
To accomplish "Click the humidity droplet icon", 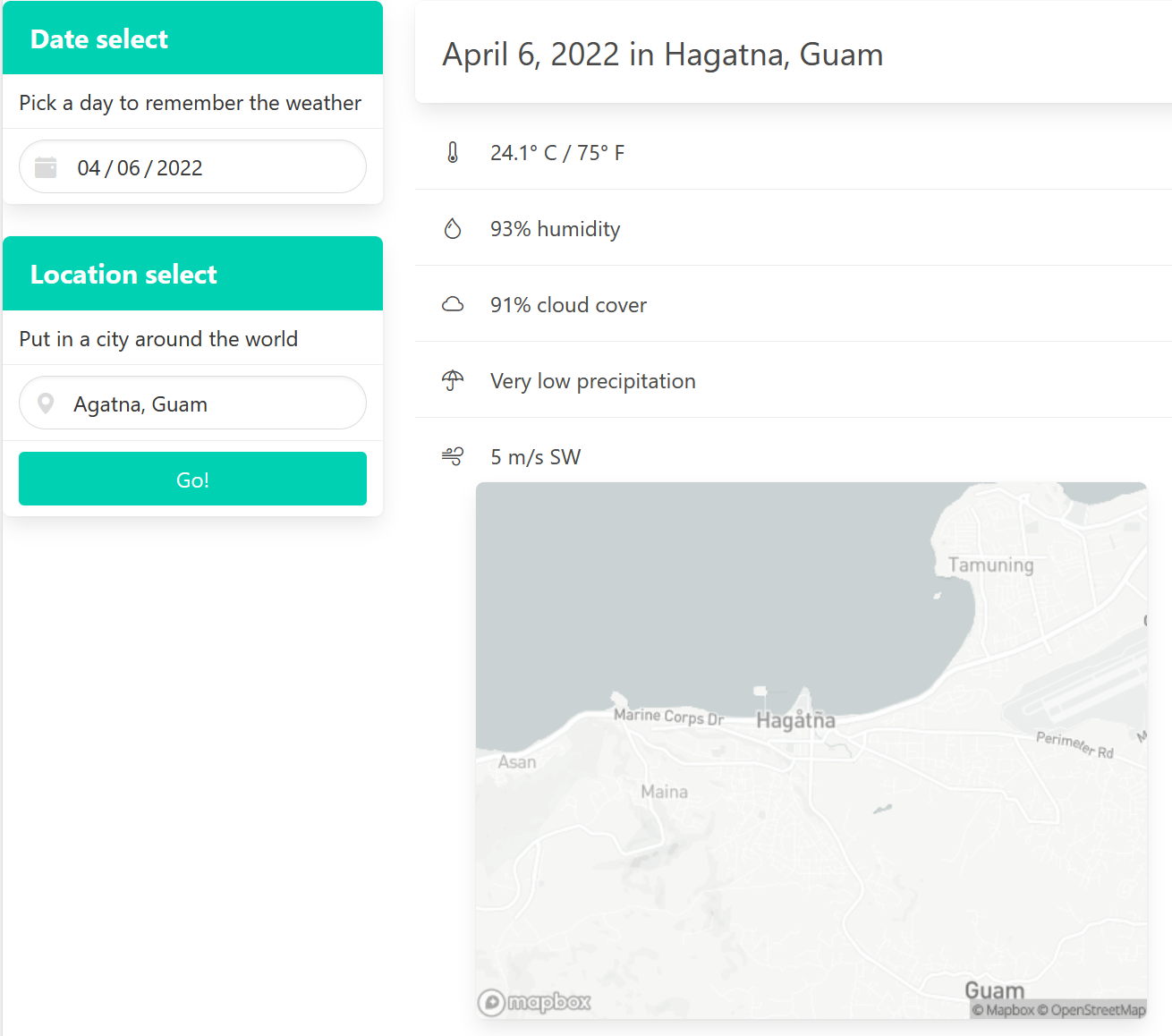I will pos(453,229).
